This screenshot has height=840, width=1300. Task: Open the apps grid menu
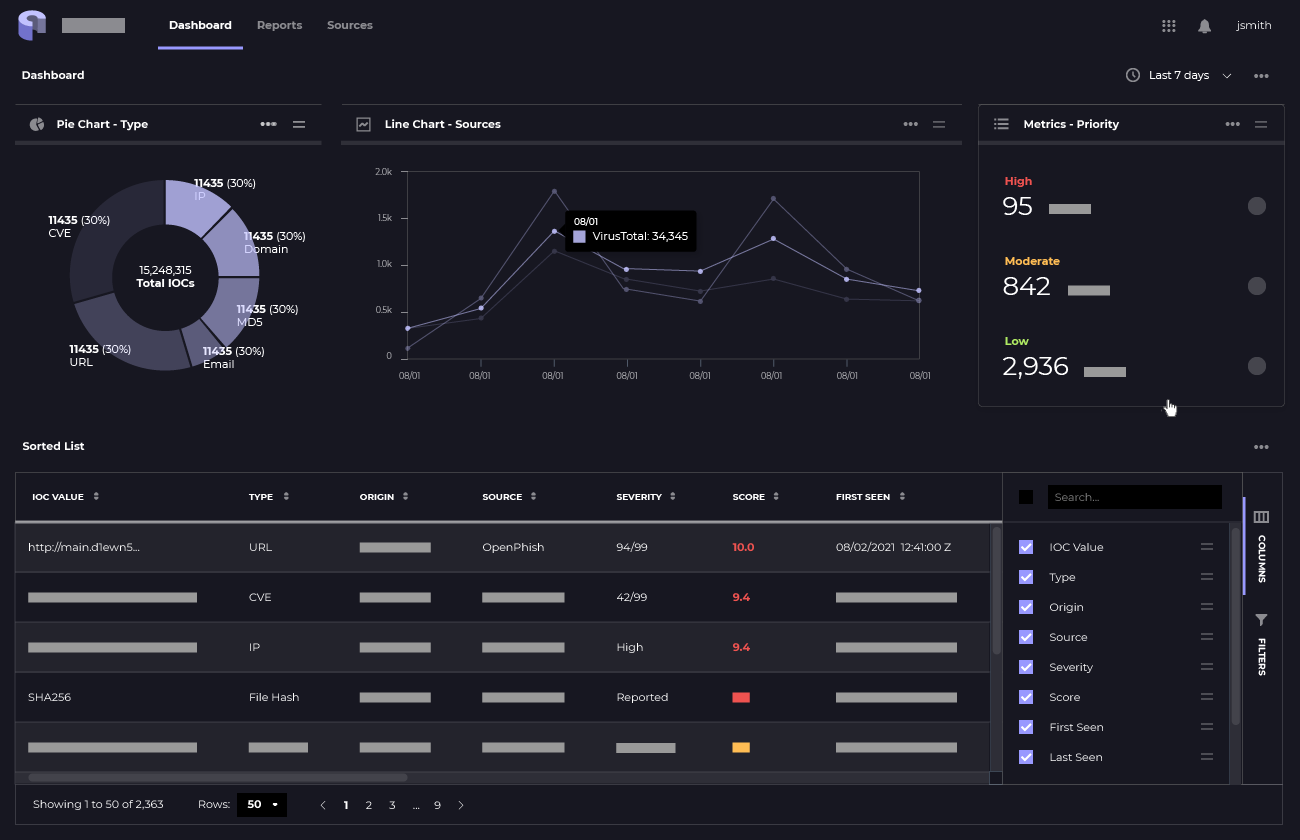coord(1168,26)
